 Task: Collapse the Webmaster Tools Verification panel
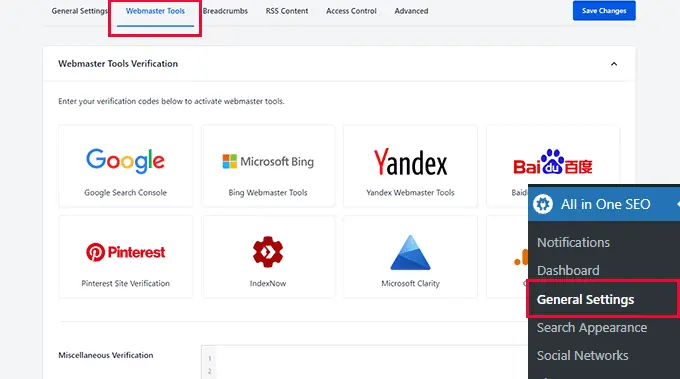[614, 64]
